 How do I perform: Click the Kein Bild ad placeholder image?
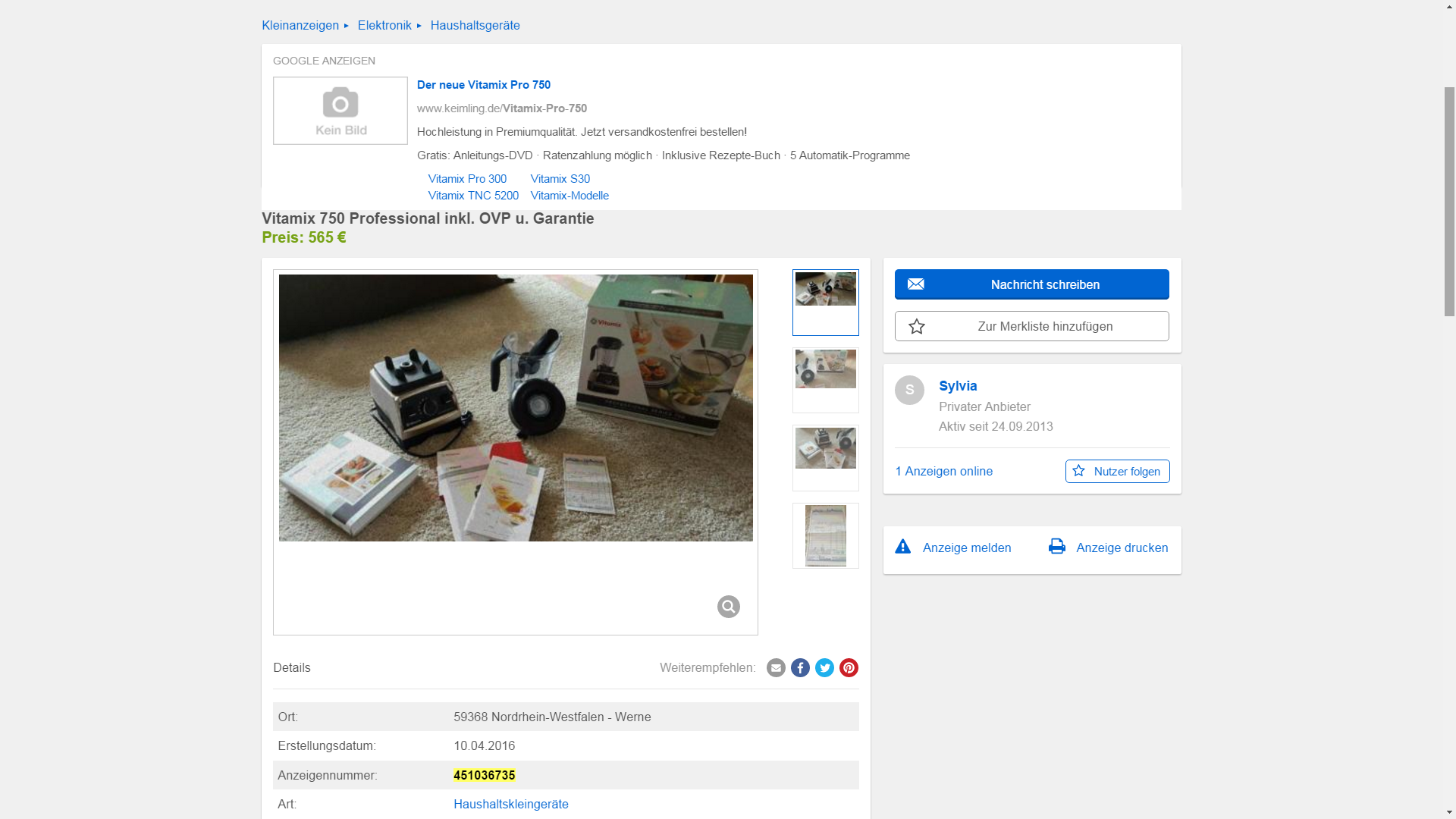coord(340,111)
